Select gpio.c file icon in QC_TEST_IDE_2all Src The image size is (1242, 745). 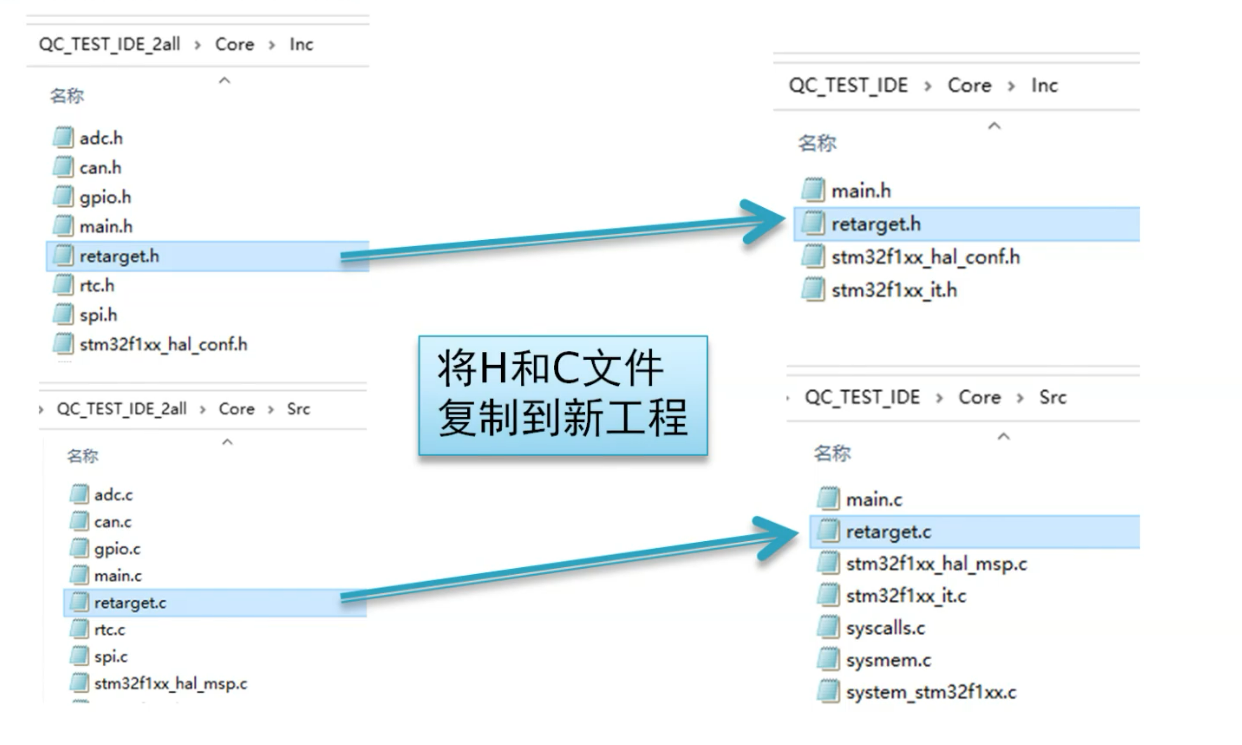click(x=79, y=548)
